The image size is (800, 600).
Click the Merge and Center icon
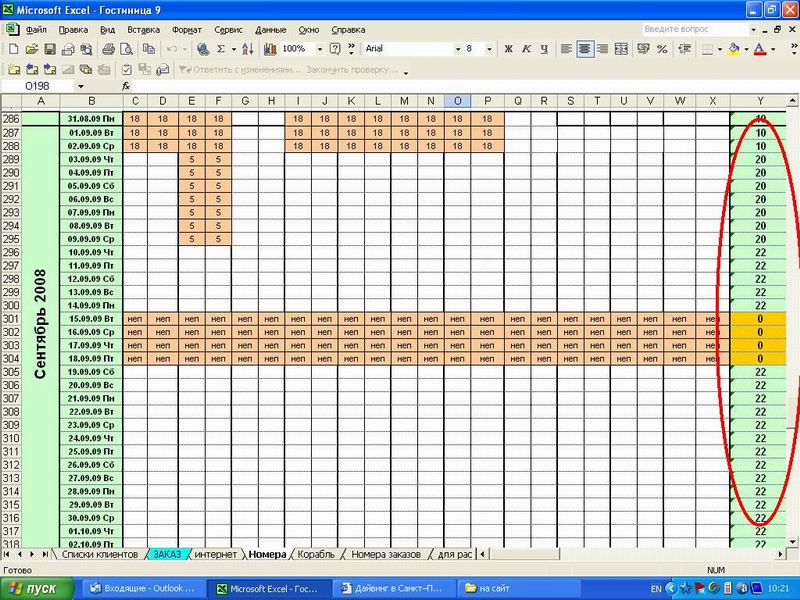pos(621,48)
